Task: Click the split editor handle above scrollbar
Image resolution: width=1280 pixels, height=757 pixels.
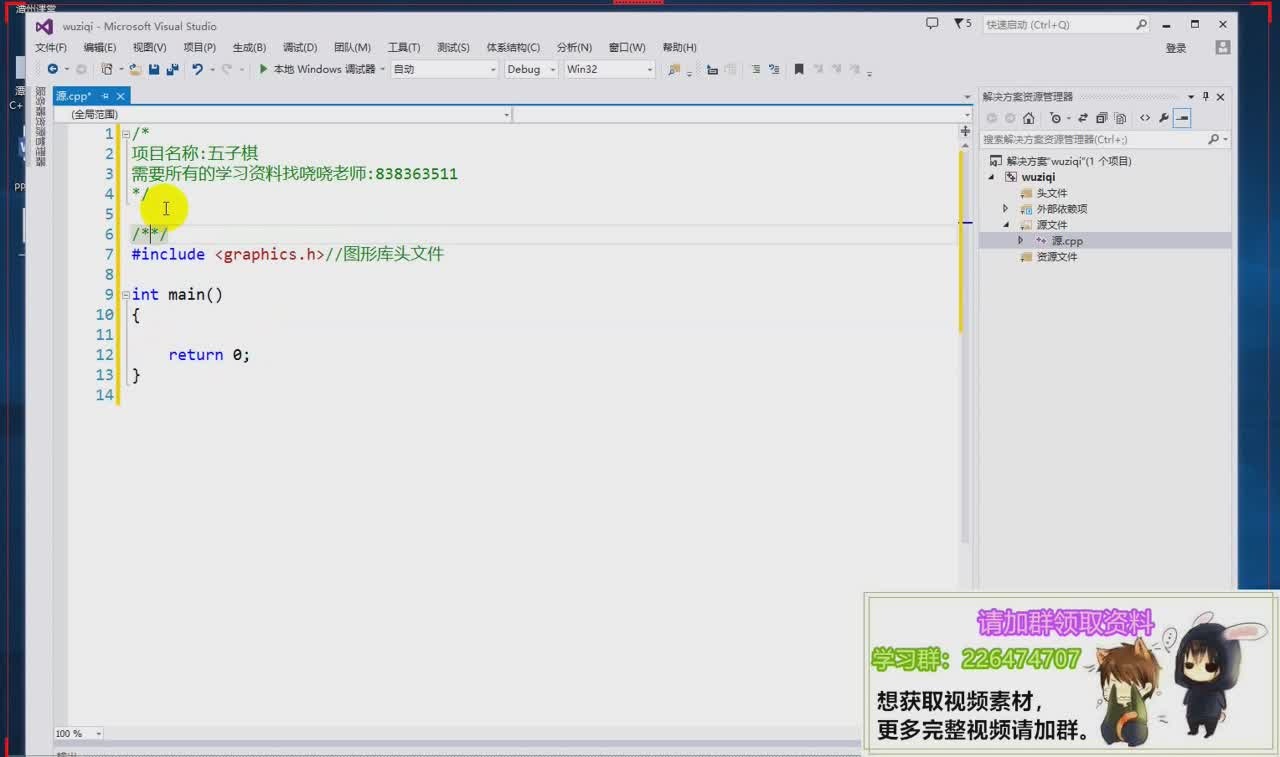Action: coord(965,131)
